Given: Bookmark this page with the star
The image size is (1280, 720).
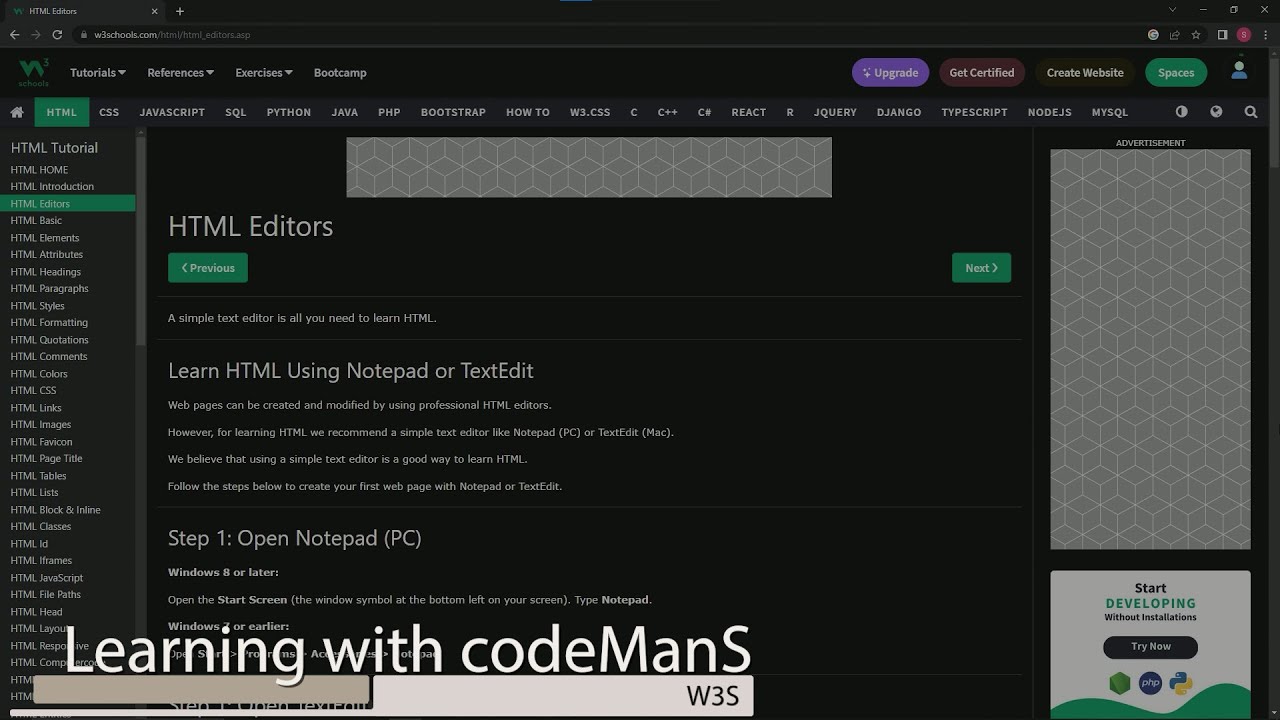Looking at the screenshot, I should 1196,34.
